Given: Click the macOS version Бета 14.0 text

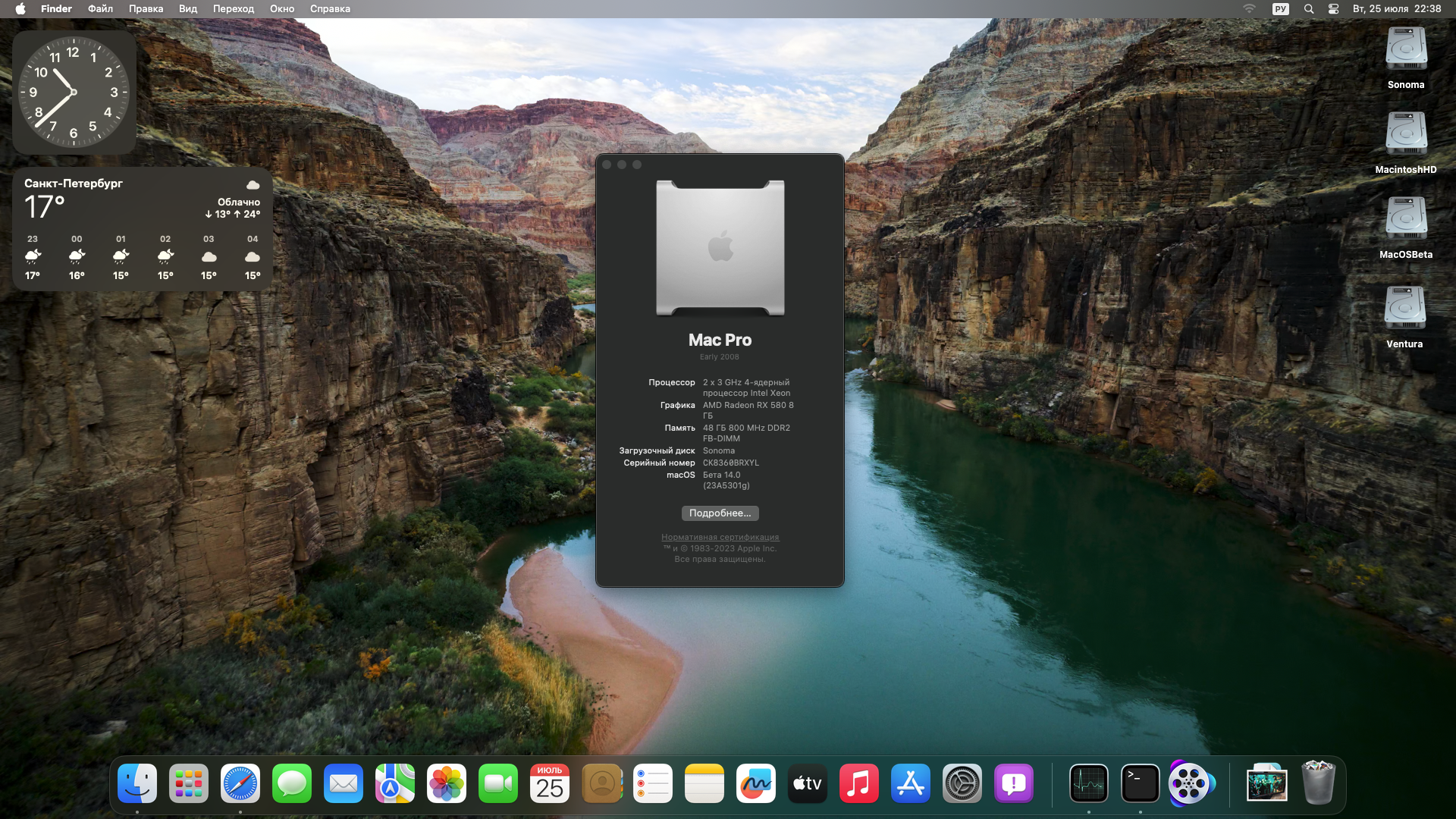Looking at the screenshot, I should (726, 480).
